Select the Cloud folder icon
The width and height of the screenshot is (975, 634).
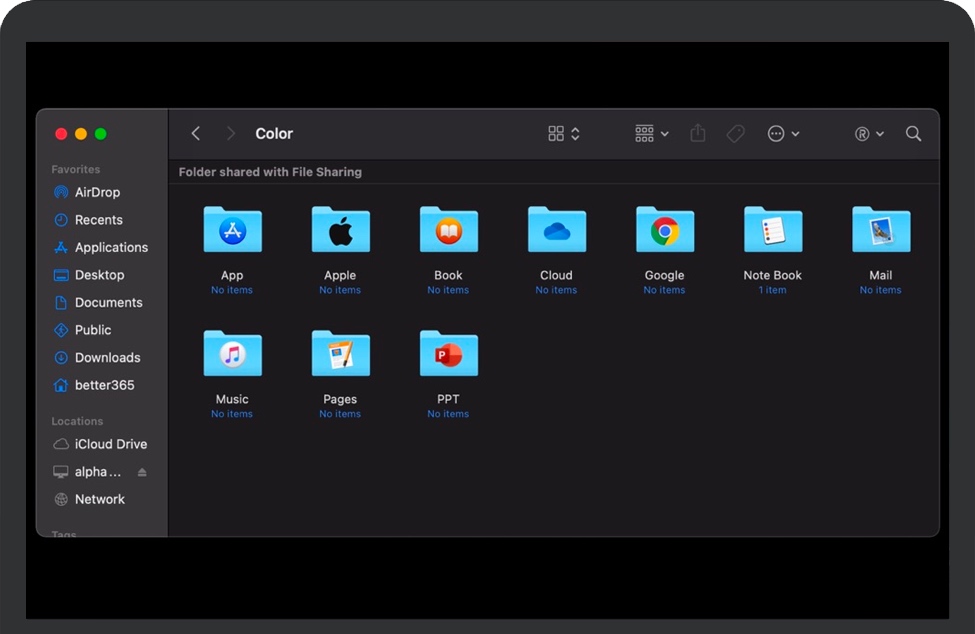point(556,231)
